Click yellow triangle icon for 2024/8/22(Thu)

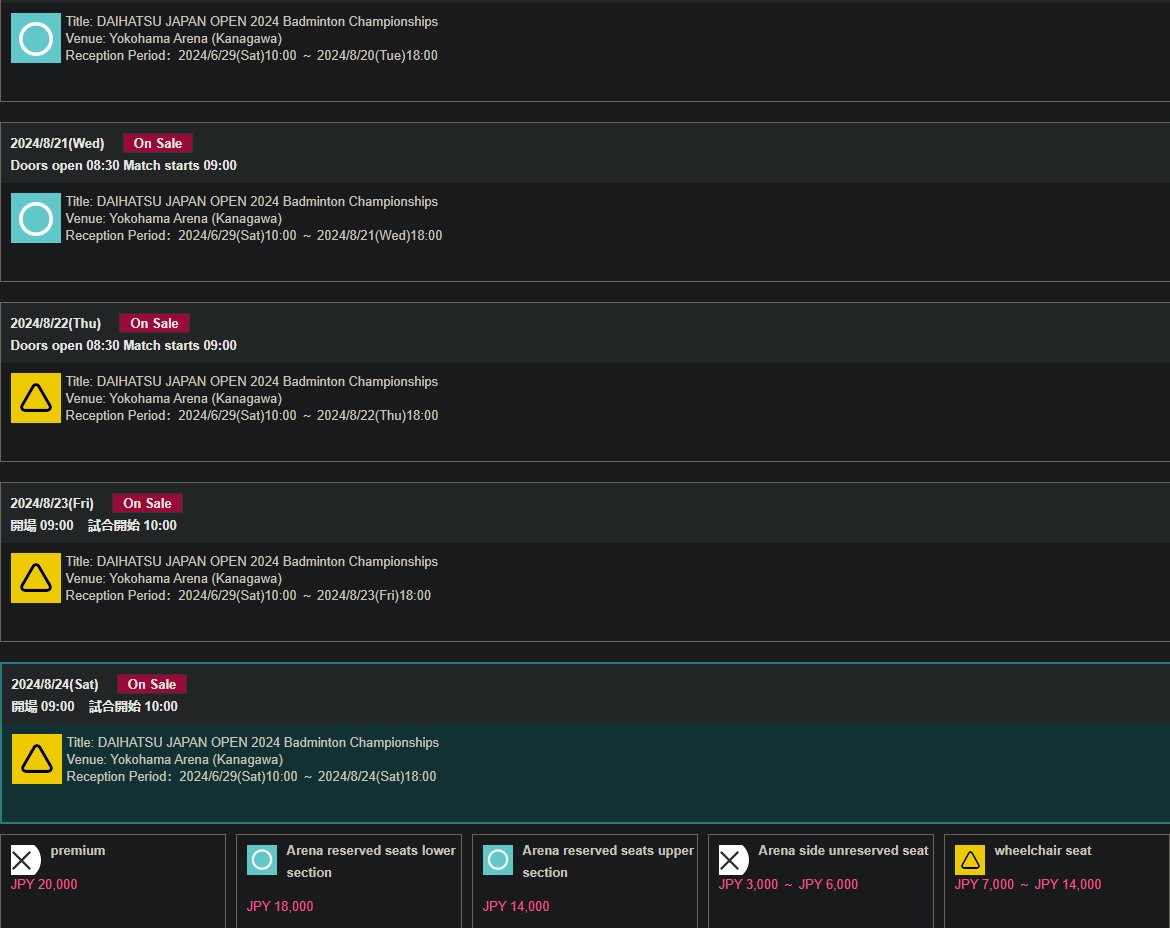[x=36, y=398]
